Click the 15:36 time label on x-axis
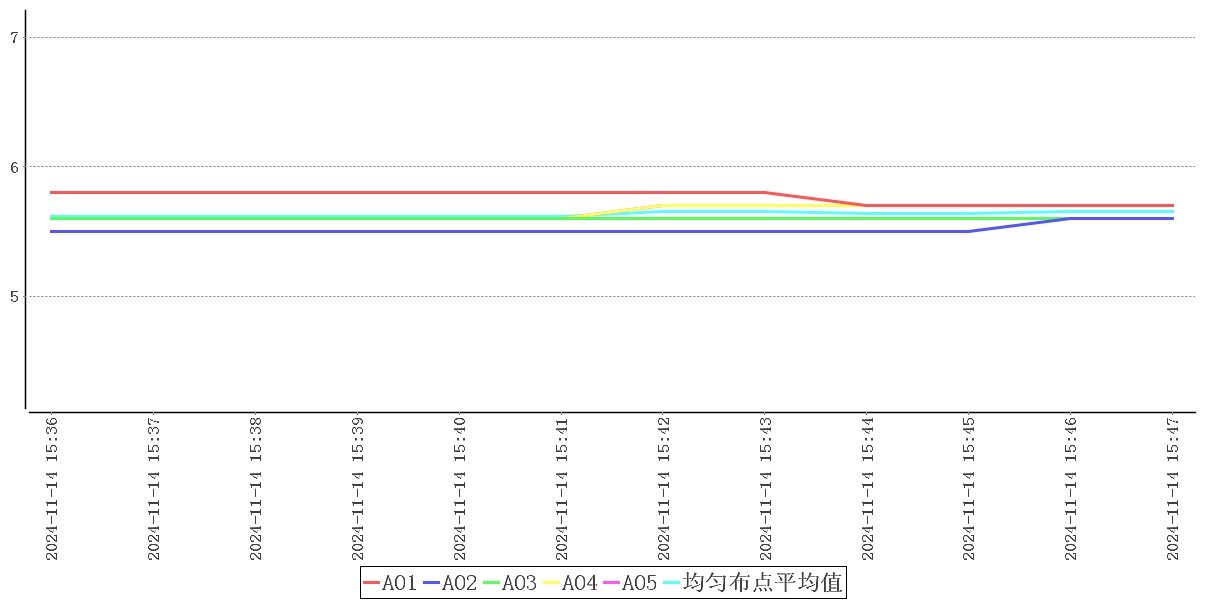Viewport: 1207px width, 600px height. 52,489
